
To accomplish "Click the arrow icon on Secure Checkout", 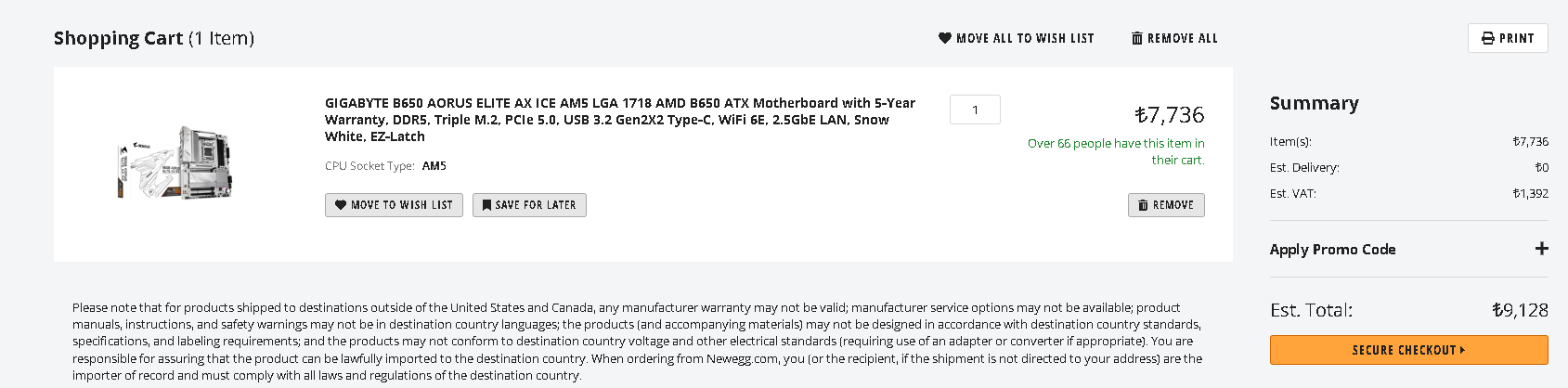I will pyautogui.click(x=1463, y=350).
